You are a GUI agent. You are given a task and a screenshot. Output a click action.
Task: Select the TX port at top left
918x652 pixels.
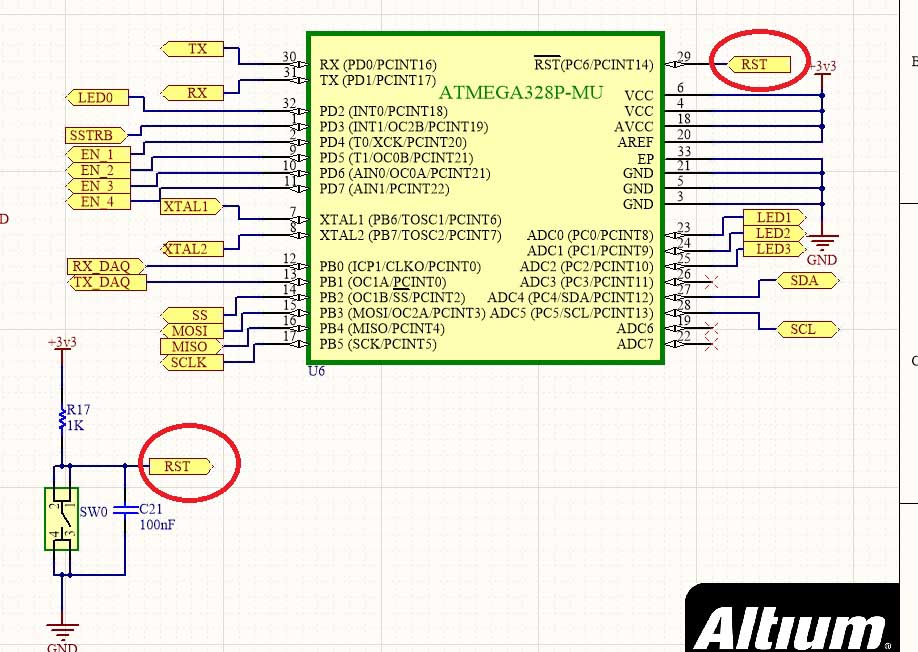196,48
